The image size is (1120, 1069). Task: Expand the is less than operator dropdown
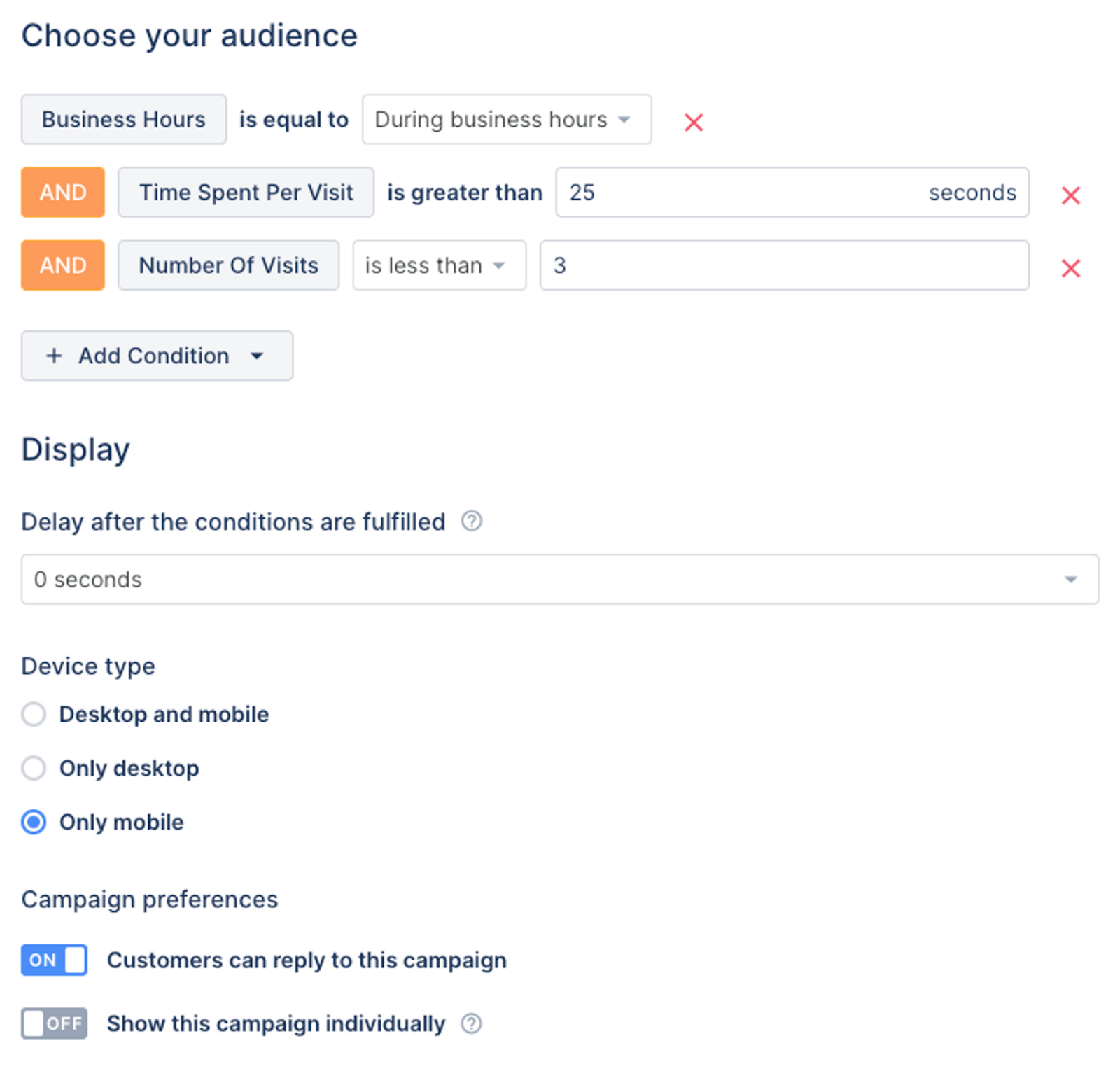pos(439,265)
